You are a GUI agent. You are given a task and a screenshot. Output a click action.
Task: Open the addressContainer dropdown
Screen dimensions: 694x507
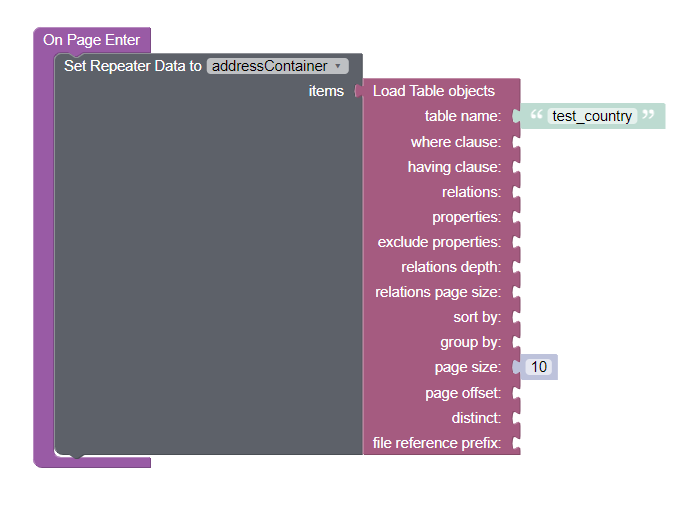coord(278,66)
